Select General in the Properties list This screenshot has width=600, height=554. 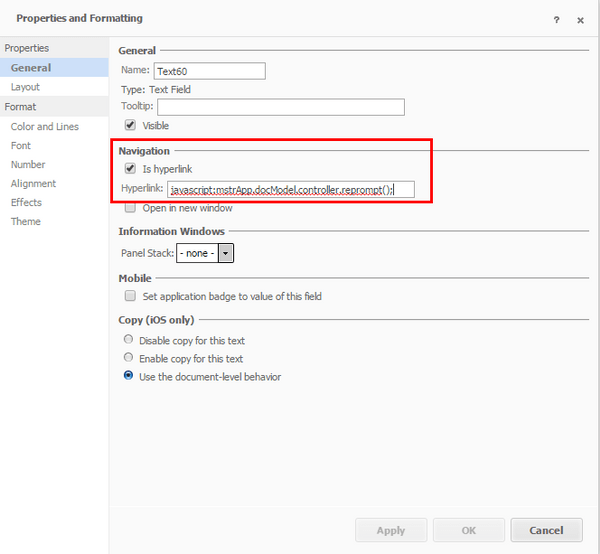pyautogui.click(x=31, y=68)
